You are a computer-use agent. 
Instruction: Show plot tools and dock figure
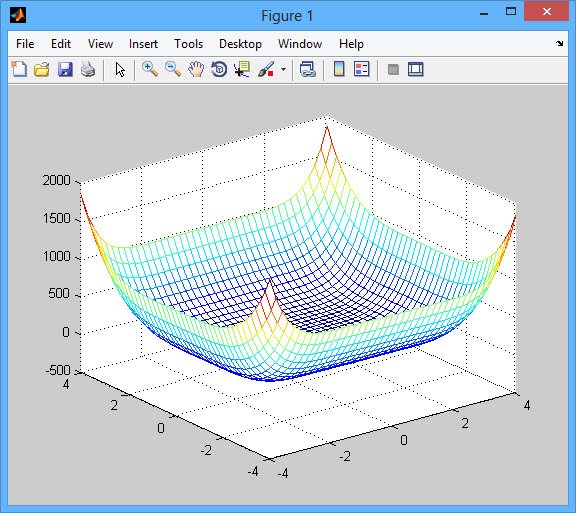tap(416, 69)
